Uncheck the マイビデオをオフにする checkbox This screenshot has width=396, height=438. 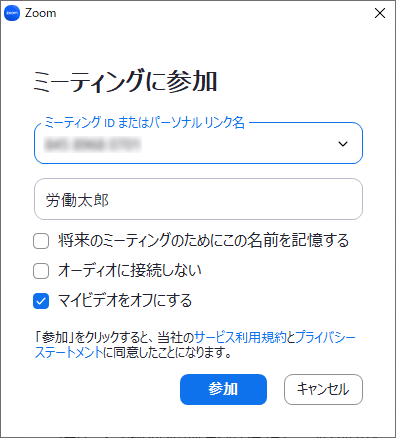(x=41, y=301)
